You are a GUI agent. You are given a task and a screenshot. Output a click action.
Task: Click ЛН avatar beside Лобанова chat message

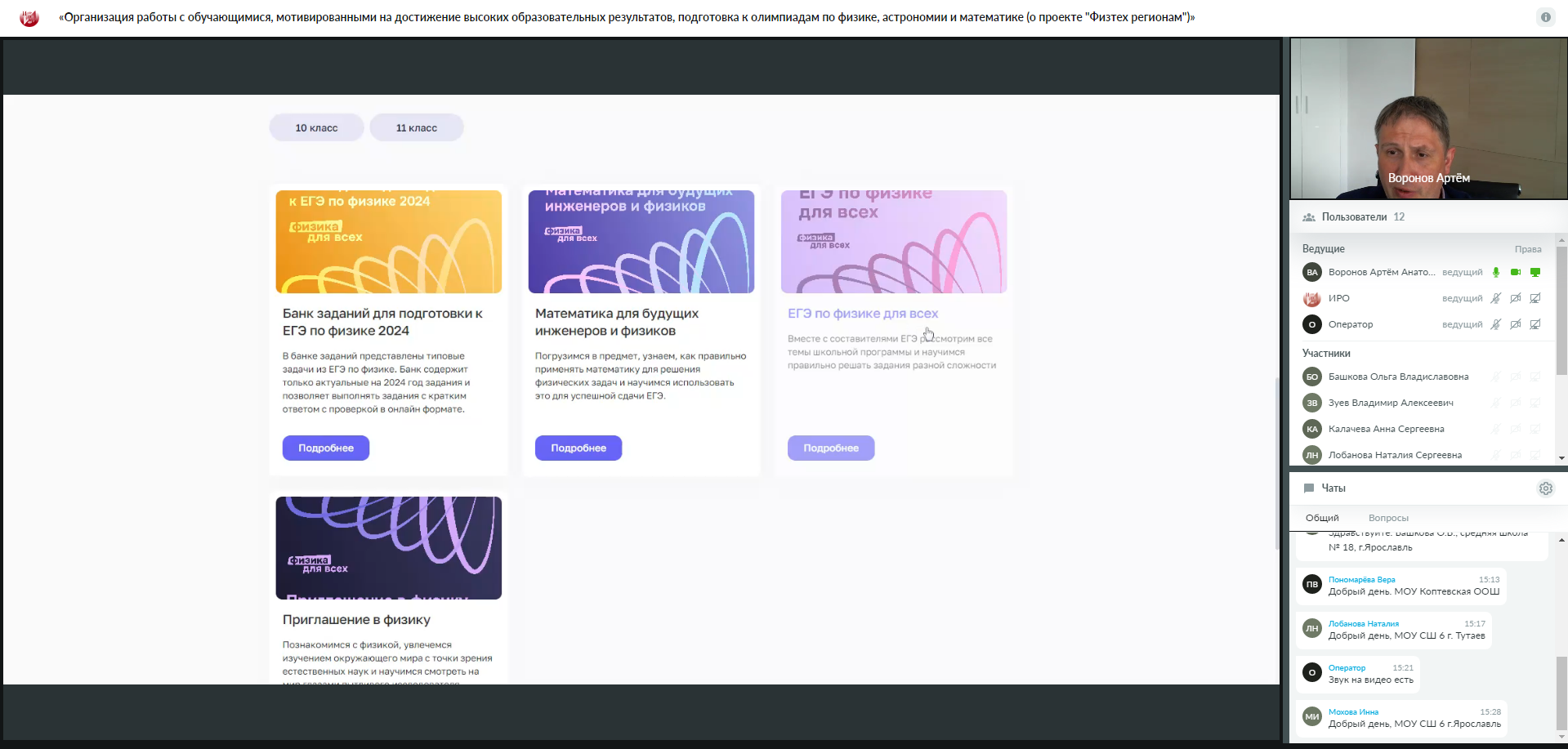click(x=1312, y=629)
